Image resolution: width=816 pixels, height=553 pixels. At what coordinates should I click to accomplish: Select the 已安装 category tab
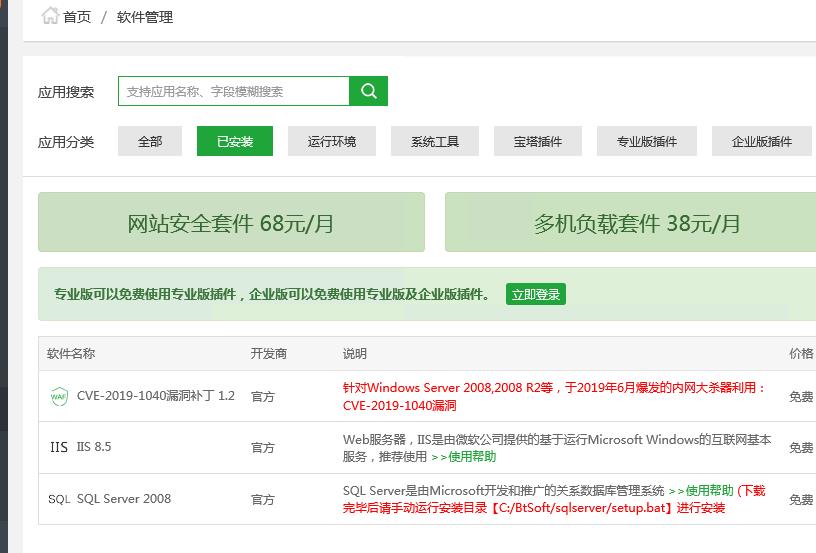click(x=235, y=141)
